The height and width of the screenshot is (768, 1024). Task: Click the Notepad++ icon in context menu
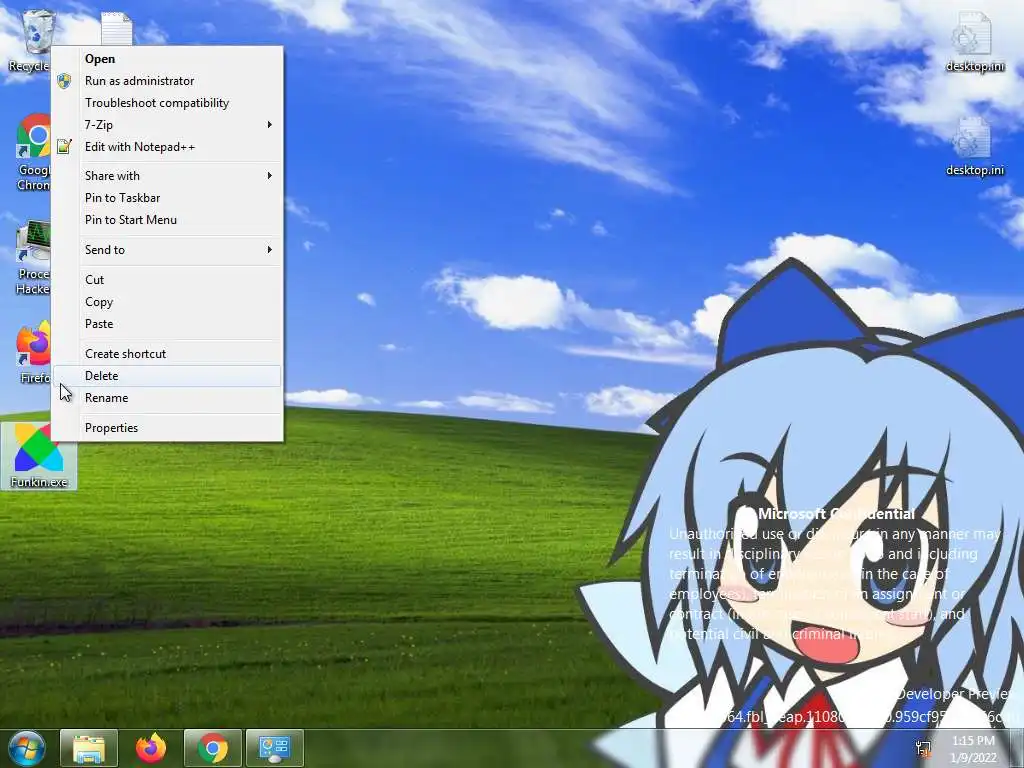pos(64,146)
